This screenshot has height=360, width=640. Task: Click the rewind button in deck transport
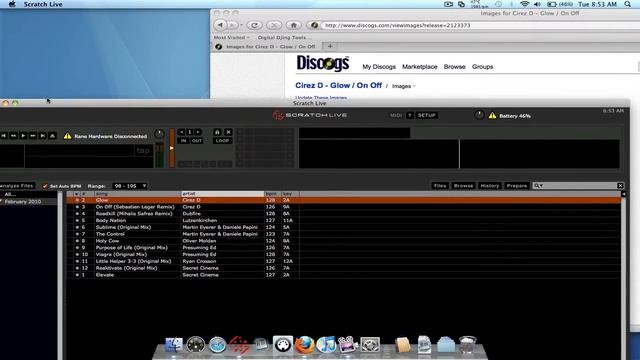[13, 136]
